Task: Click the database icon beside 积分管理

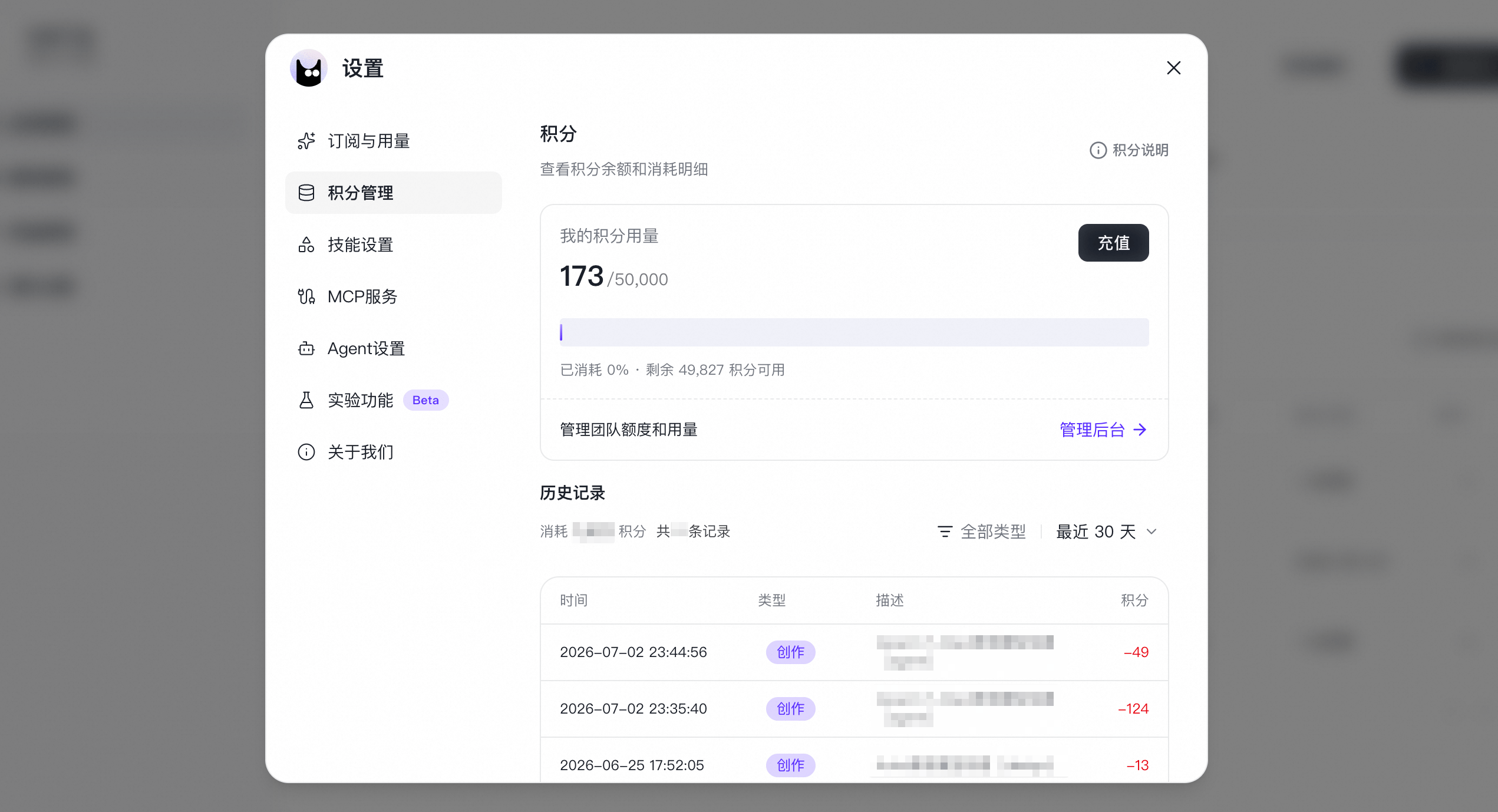Action: tap(306, 193)
